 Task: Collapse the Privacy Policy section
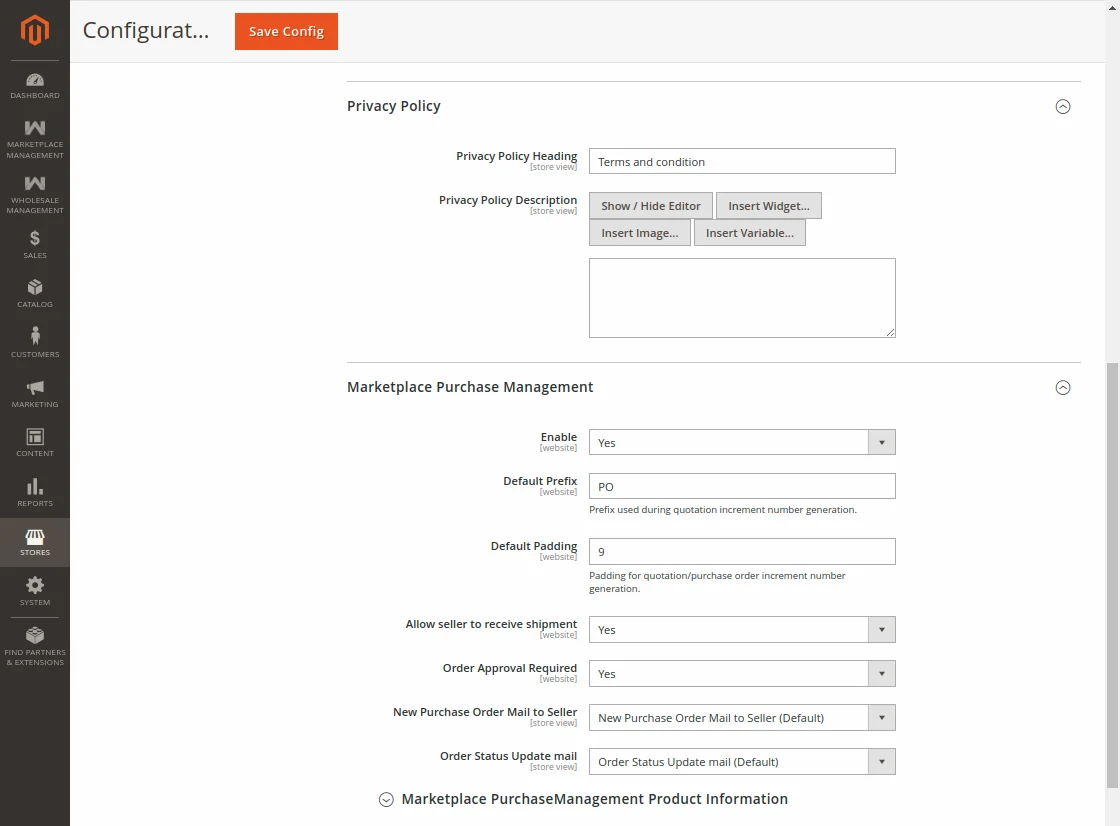tap(1063, 106)
